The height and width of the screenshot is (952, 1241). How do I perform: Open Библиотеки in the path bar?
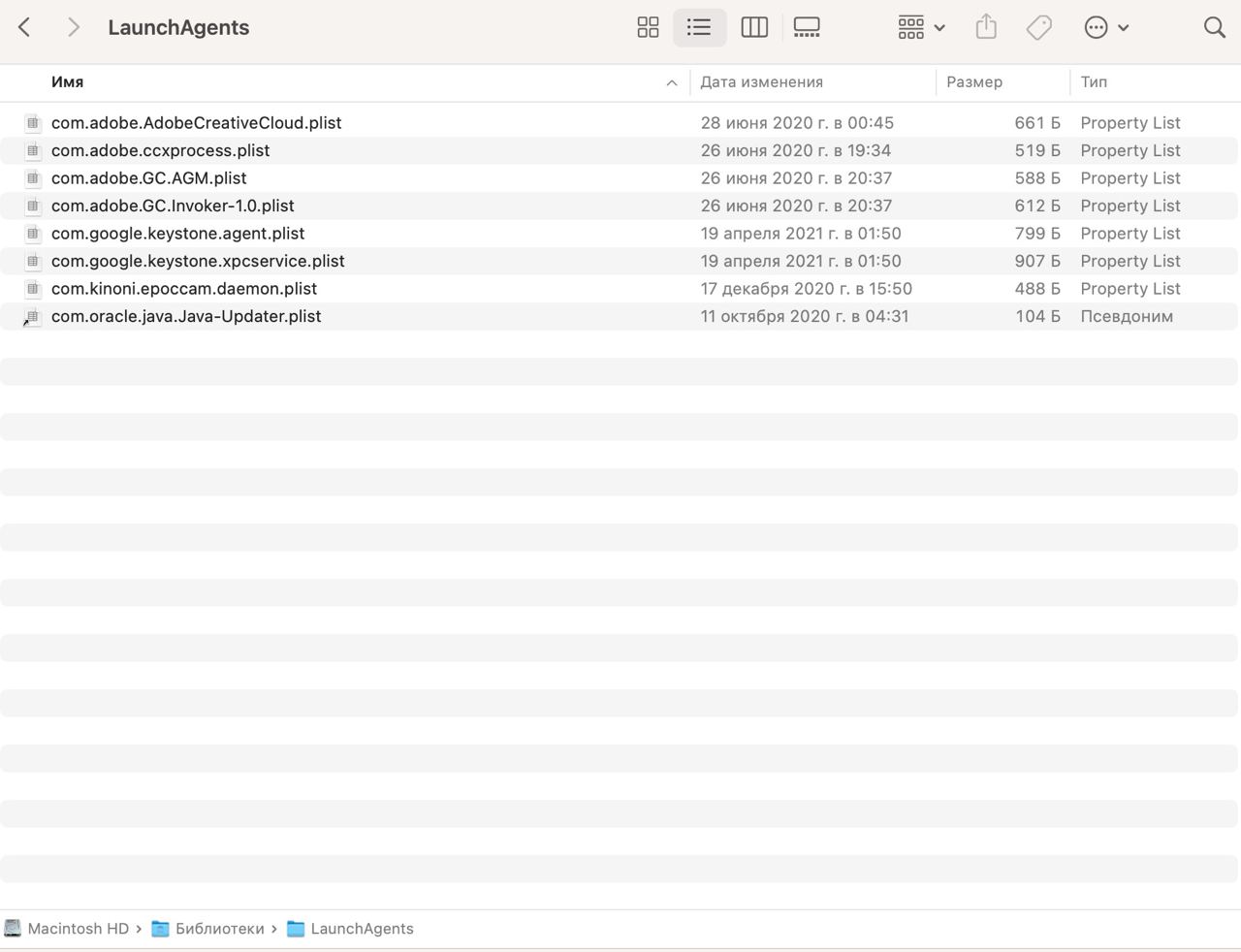[219, 929]
